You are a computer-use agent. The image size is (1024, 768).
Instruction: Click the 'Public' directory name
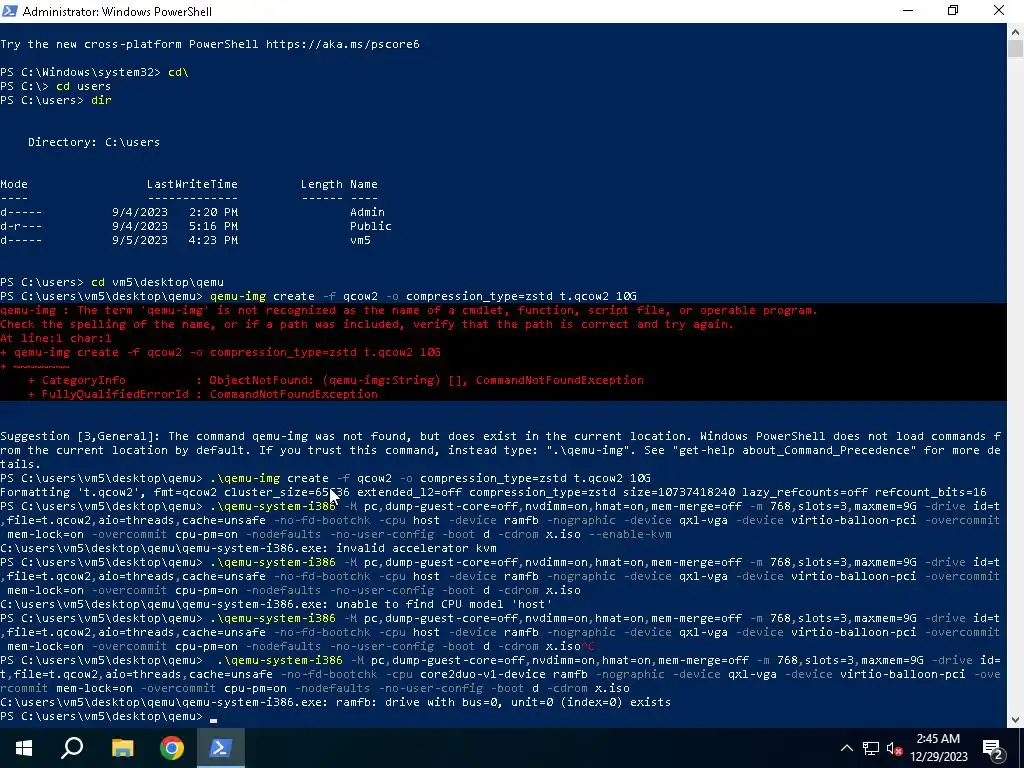(x=370, y=226)
